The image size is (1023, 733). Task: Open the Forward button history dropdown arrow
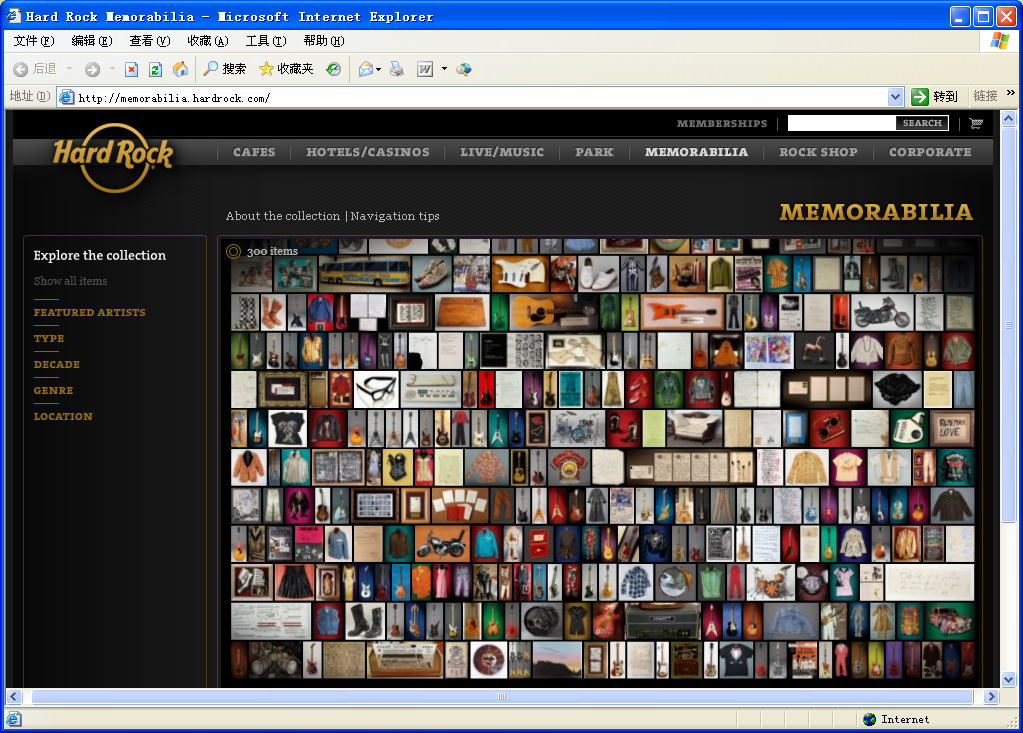112,69
